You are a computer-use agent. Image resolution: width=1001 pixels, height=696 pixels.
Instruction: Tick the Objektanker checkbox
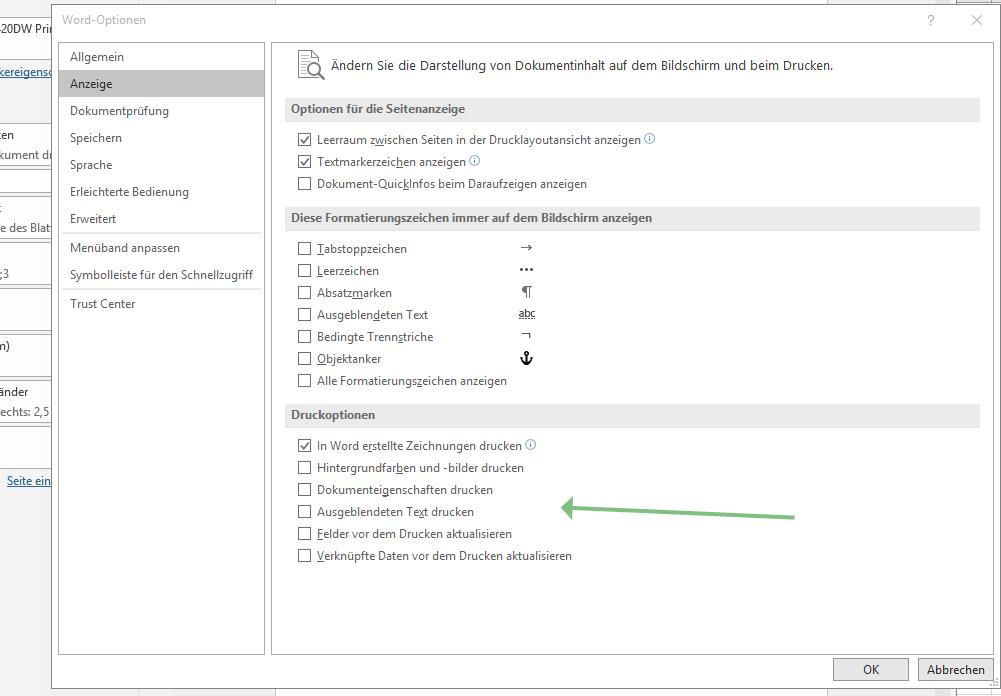305,359
